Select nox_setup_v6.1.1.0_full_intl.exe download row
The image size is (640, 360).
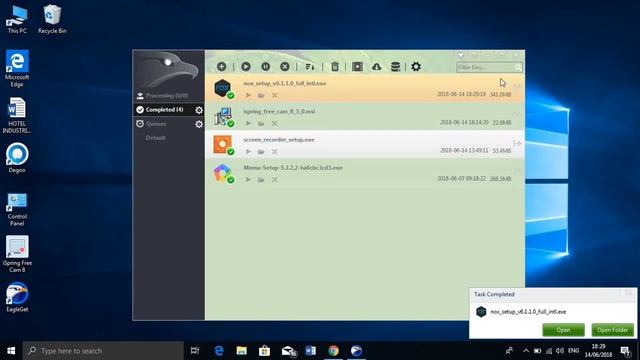tap(364, 88)
